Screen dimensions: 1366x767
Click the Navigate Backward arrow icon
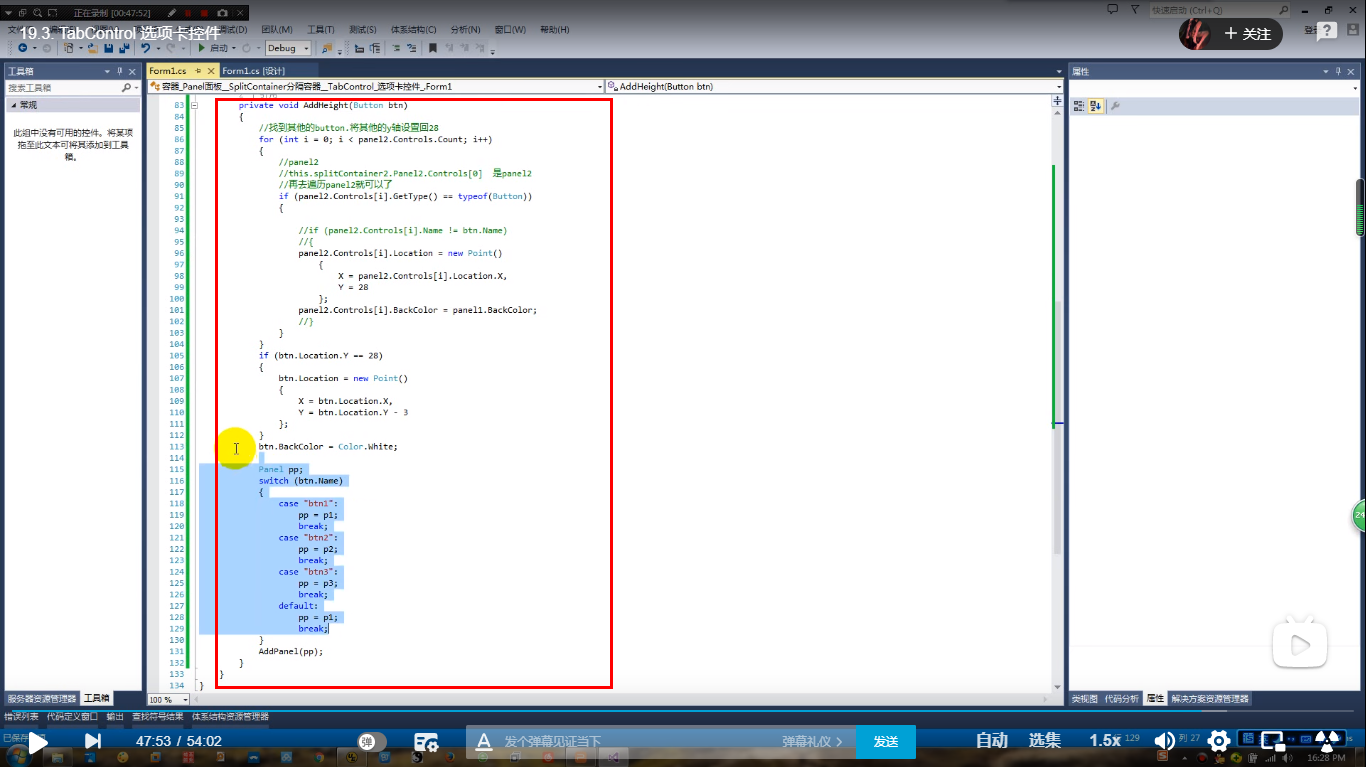22,47
